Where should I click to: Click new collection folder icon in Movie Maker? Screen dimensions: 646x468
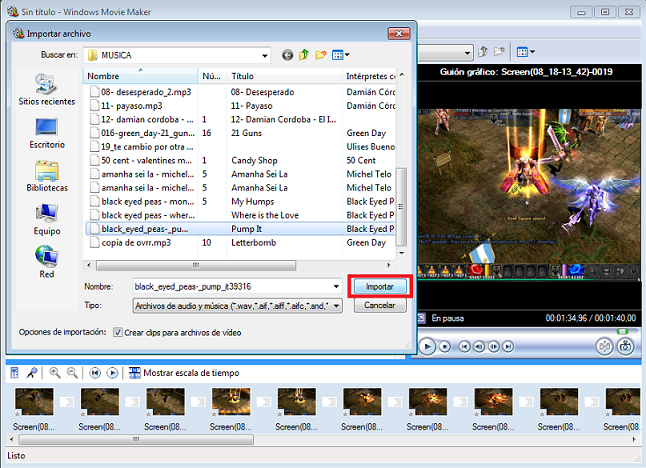pyautogui.click(x=499, y=52)
